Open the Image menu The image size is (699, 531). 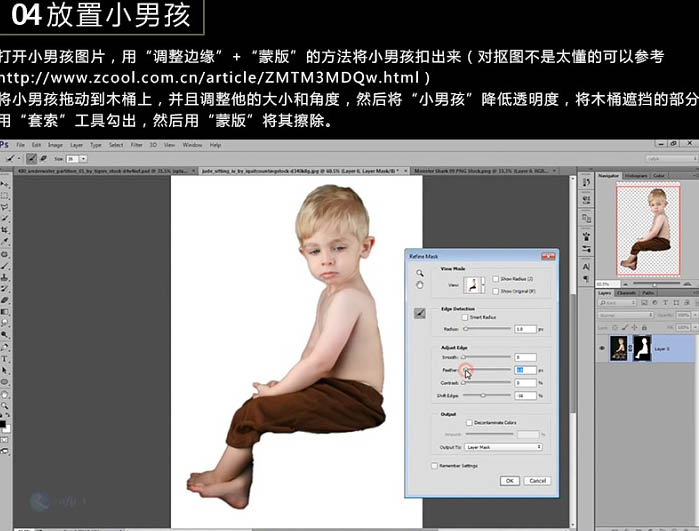click(x=55, y=145)
